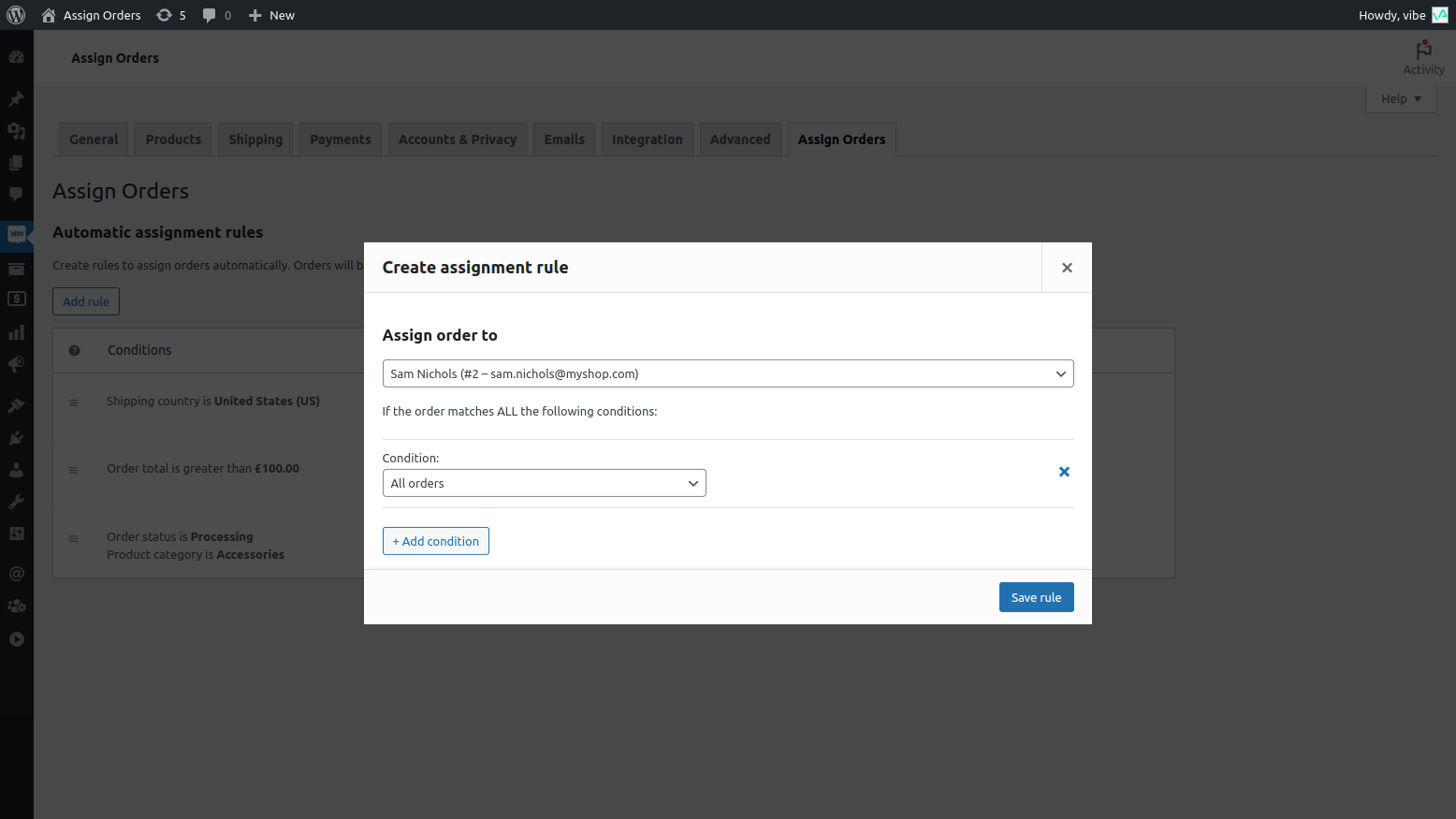This screenshot has height=819, width=1456.
Task: Open the New menu in admin bar
Action: pos(270,15)
